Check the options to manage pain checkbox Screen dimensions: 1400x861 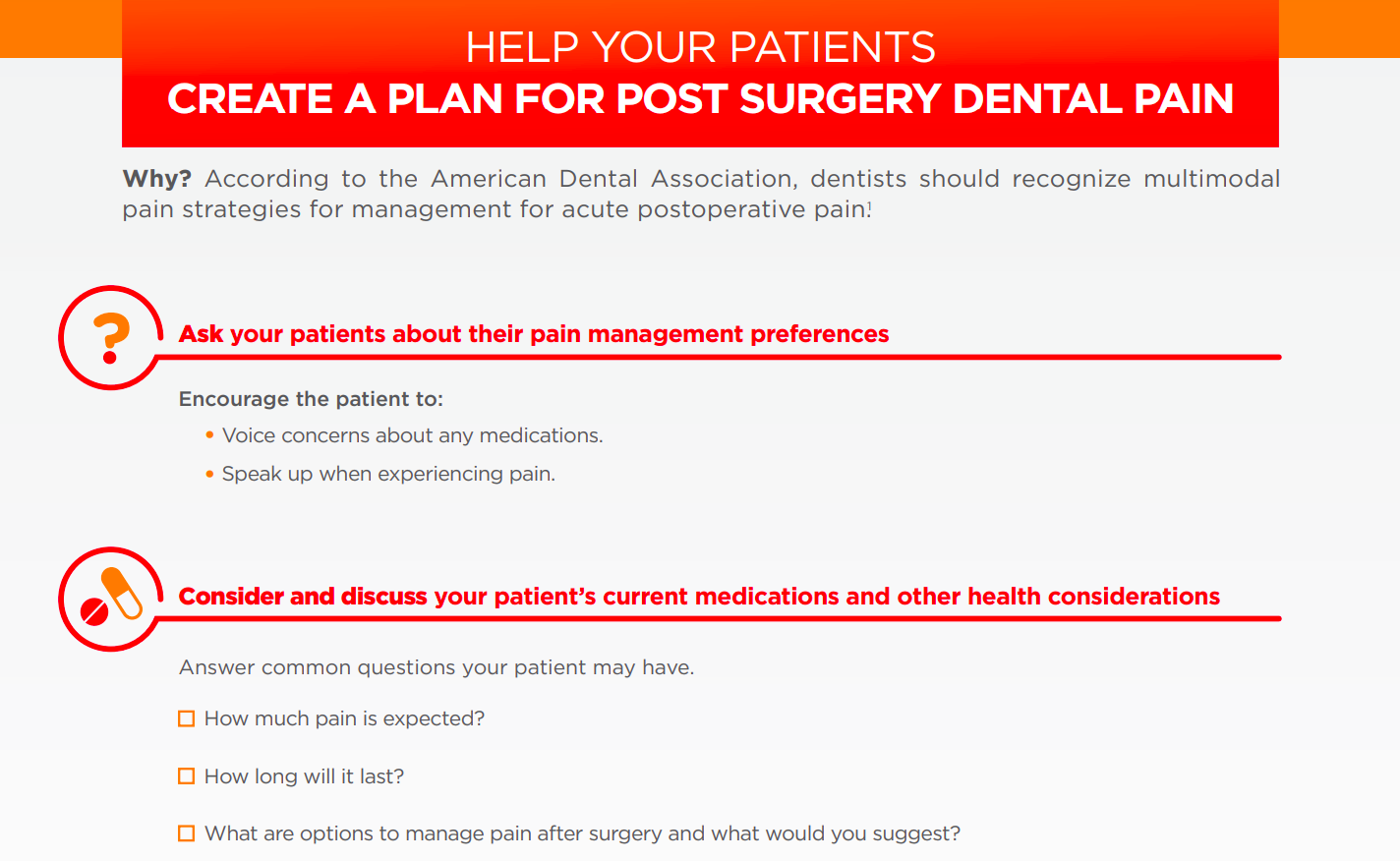coord(186,833)
